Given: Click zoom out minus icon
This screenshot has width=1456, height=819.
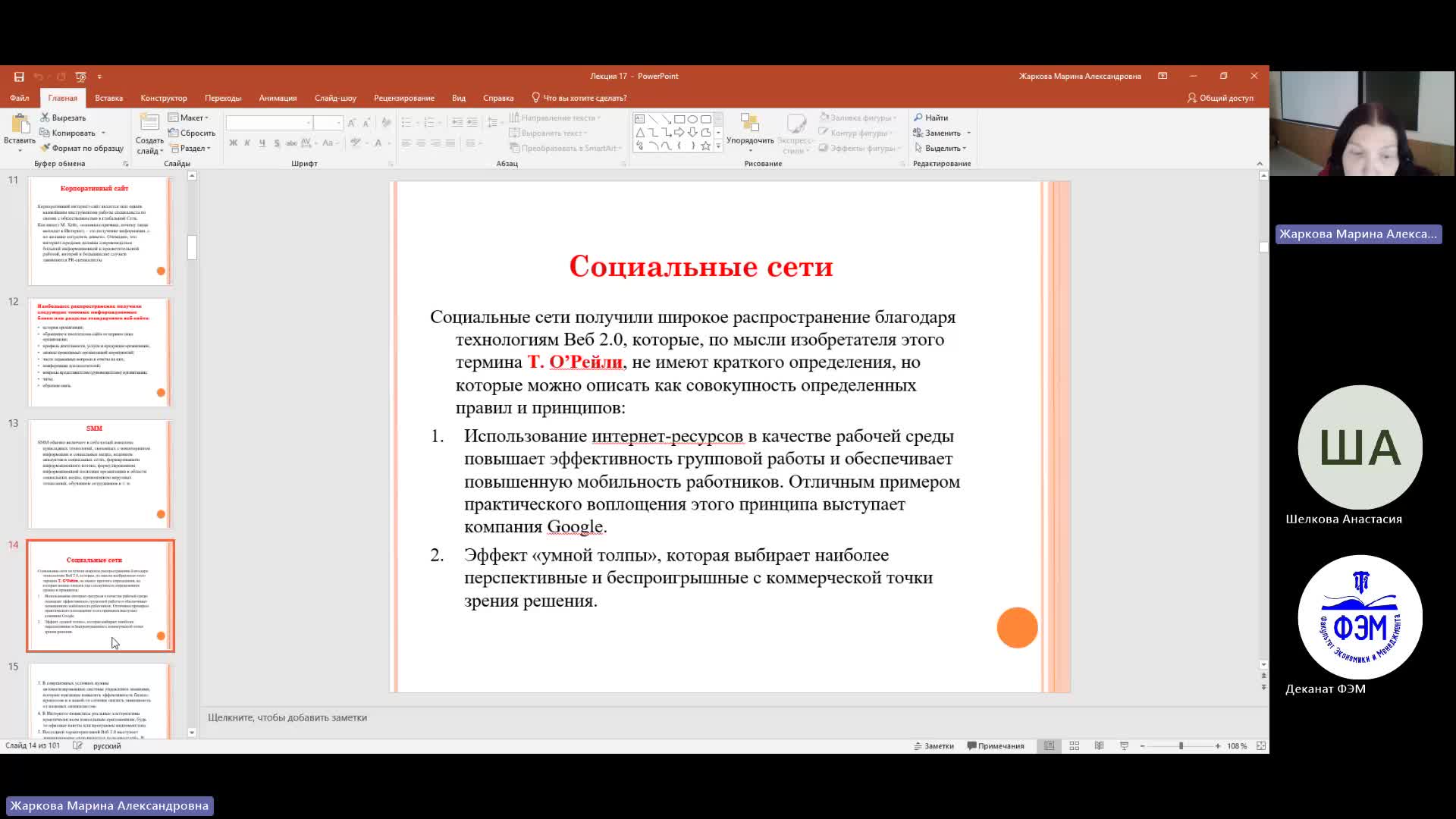Looking at the screenshot, I should click(x=1142, y=746).
